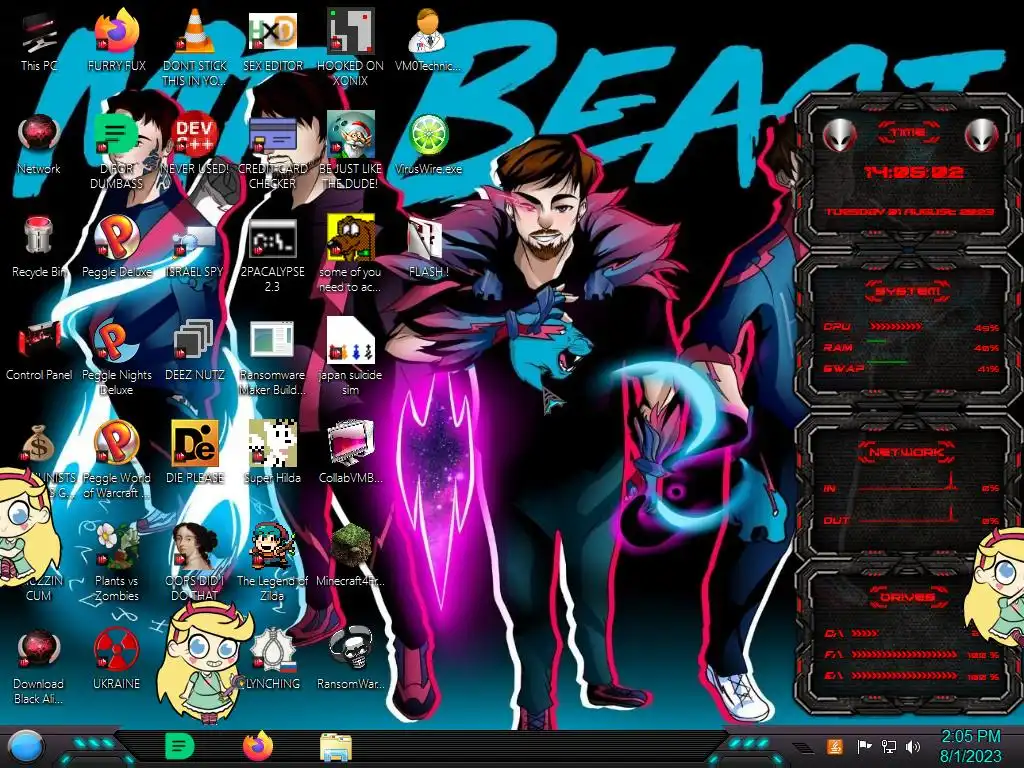Click the RAM usage bar in widget
Viewport: 1024px width, 768px height.
(876, 342)
